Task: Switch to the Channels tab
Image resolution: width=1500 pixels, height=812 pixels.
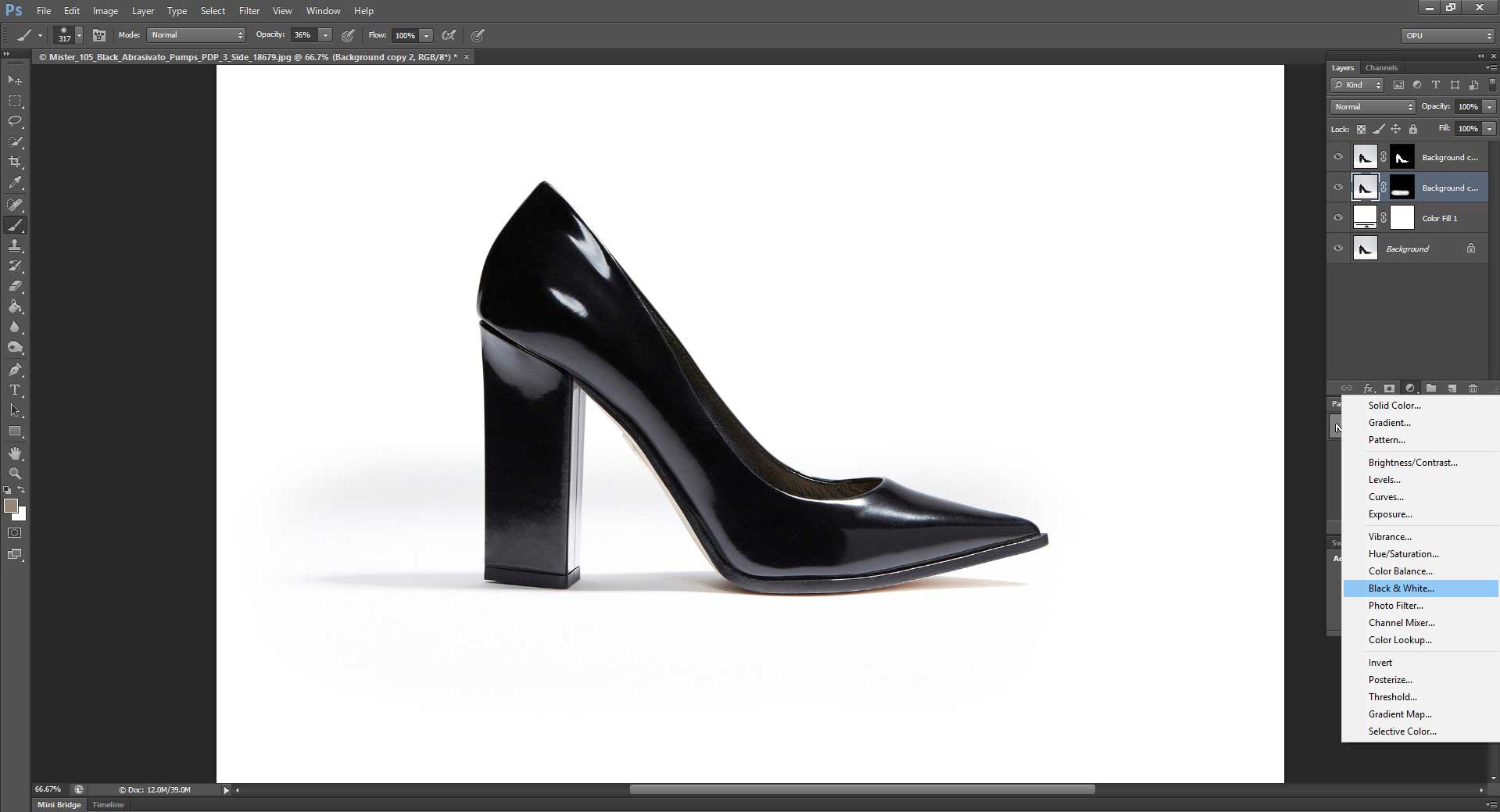Action: coord(1380,68)
